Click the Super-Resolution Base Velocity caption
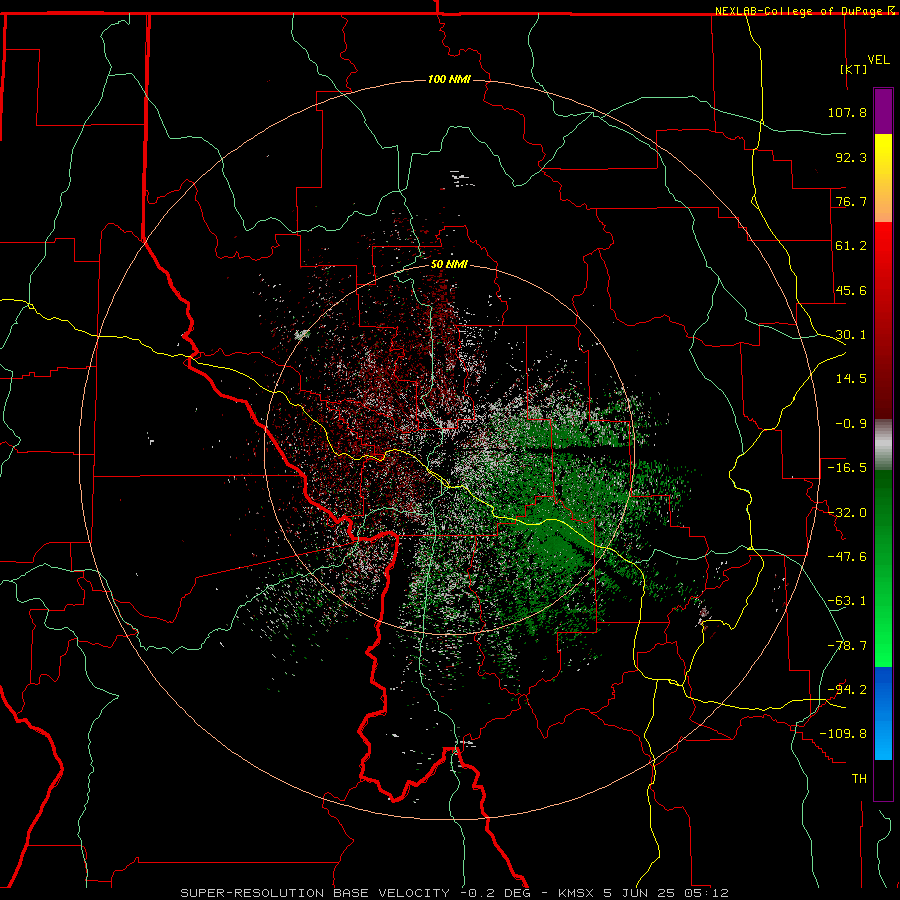900x900 pixels. click(x=454, y=893)
